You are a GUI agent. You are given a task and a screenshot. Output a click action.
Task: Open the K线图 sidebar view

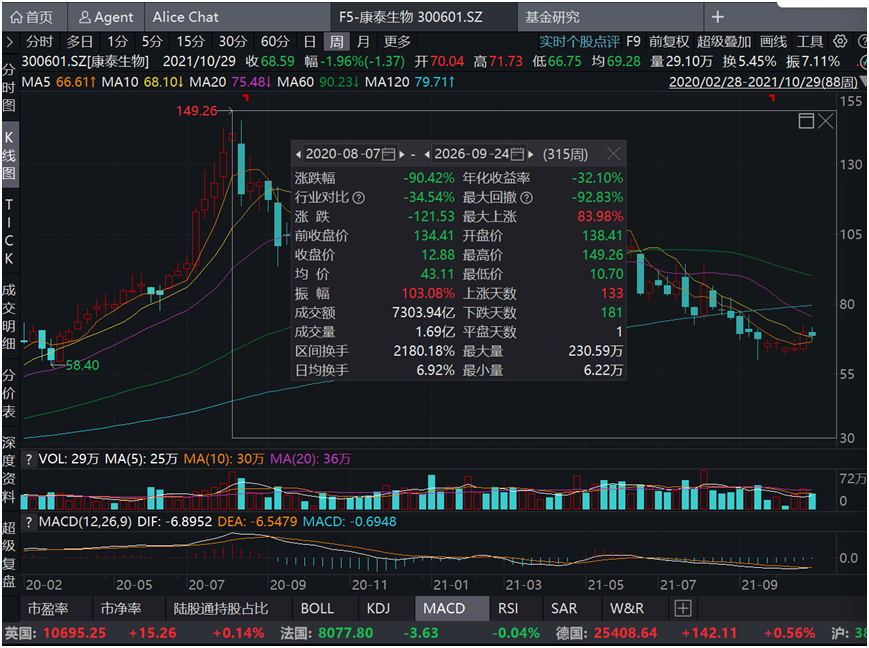pyautogui.click(x=9, y=155)
